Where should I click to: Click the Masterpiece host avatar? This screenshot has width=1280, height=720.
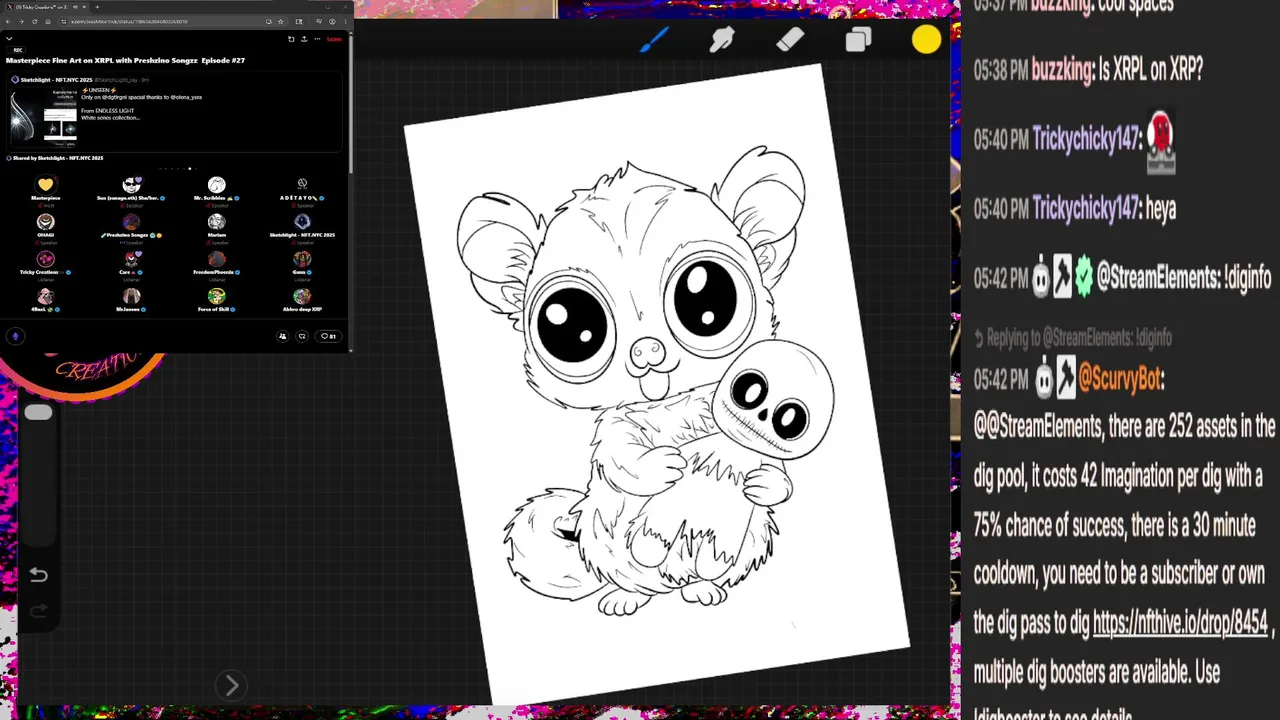45,185
